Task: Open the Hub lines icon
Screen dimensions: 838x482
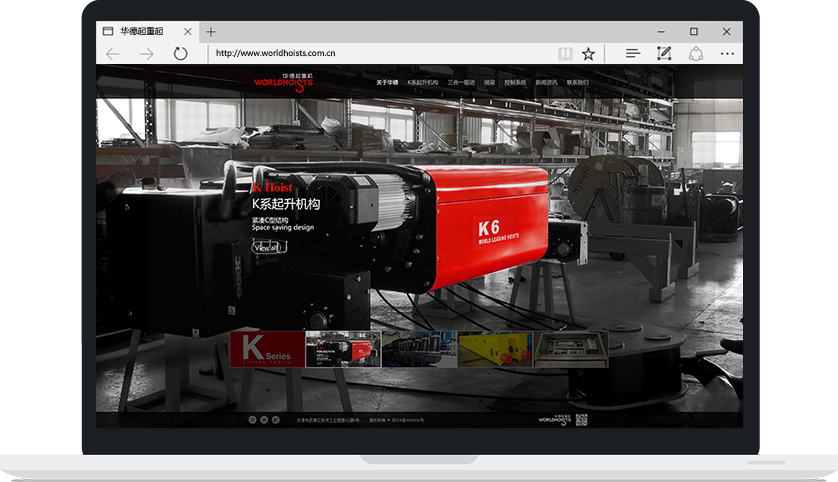Action: 632,54
